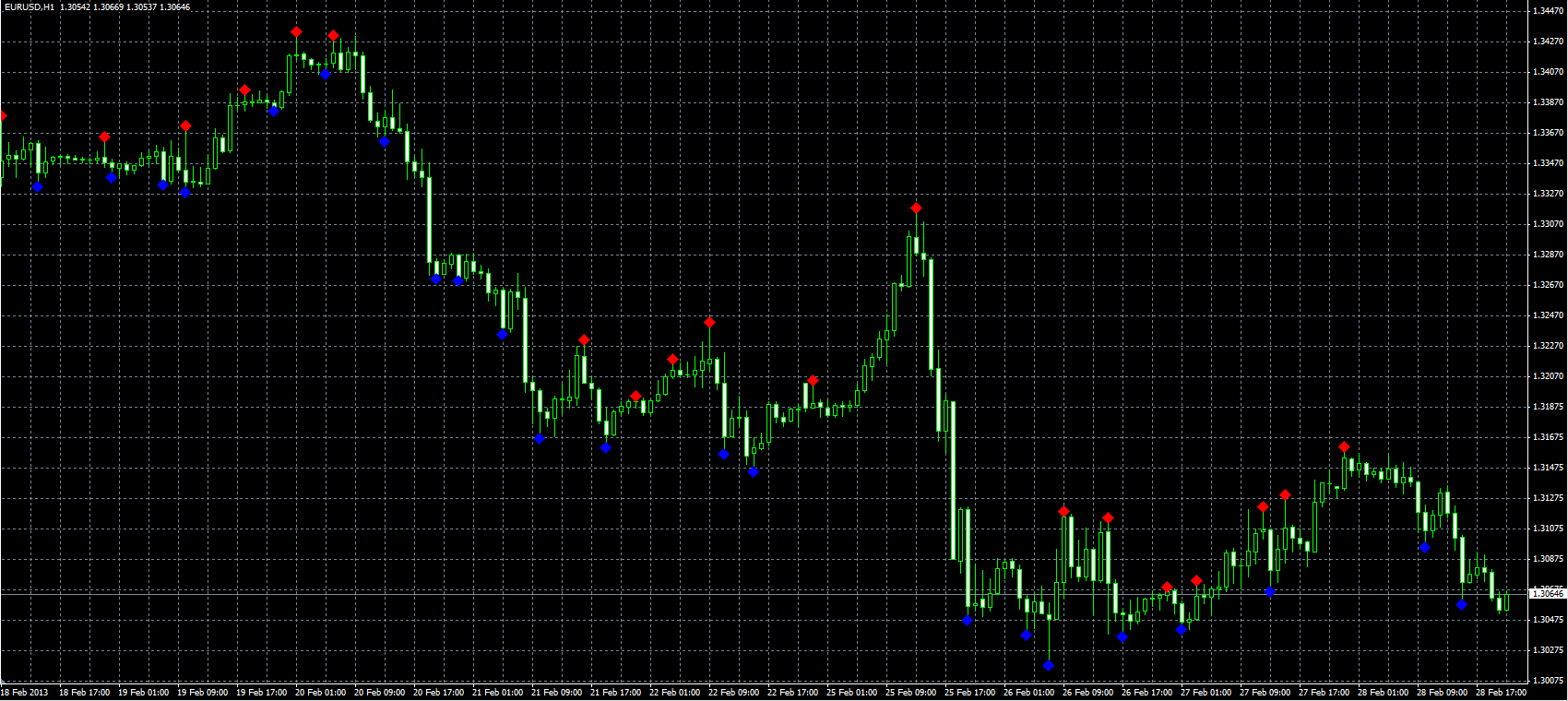The width and height of the screenshot is (1568, 701).
Task: Click the 19 Feb 09:00 time label
Action: tap(202, 693)
